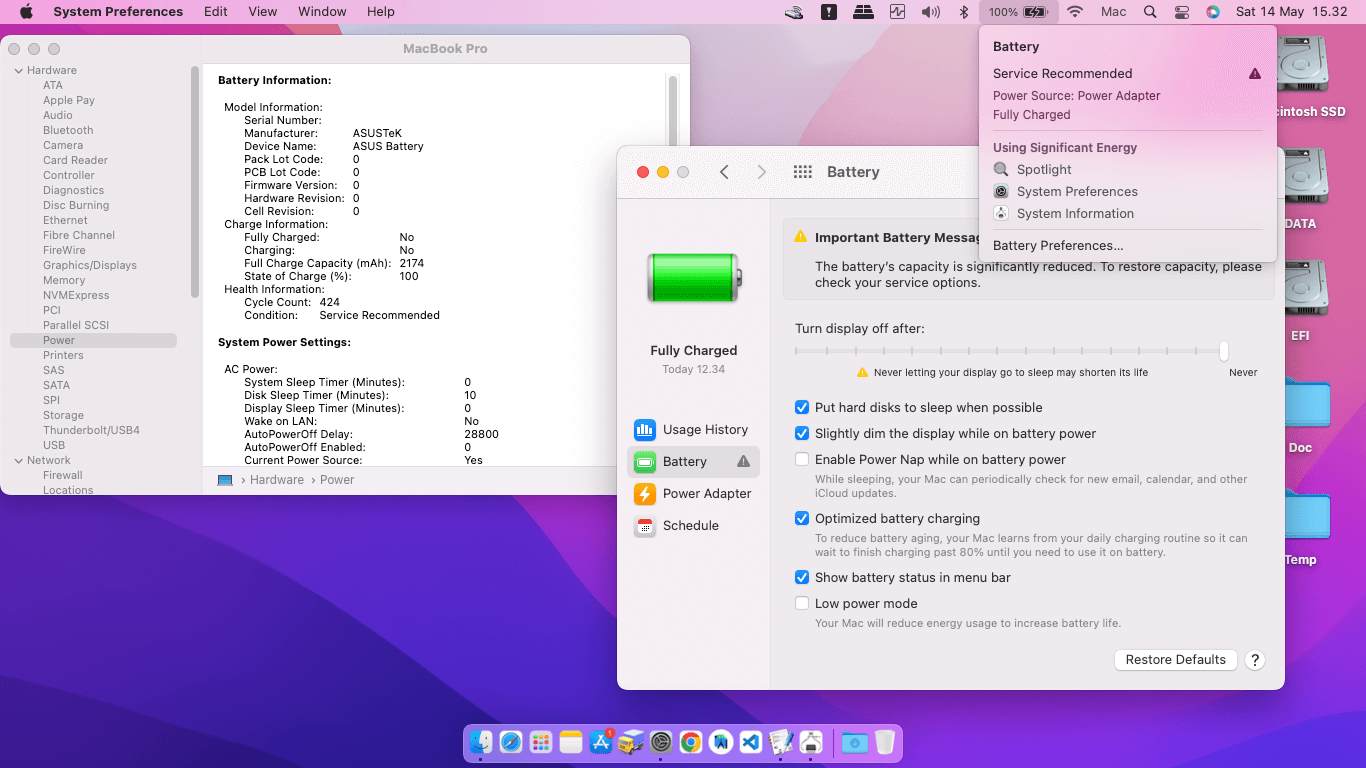The height and width of the screenshot is (768, 1366).
Task: Select Graphics/Displays in the hardware sidebar
Action: 90,266
